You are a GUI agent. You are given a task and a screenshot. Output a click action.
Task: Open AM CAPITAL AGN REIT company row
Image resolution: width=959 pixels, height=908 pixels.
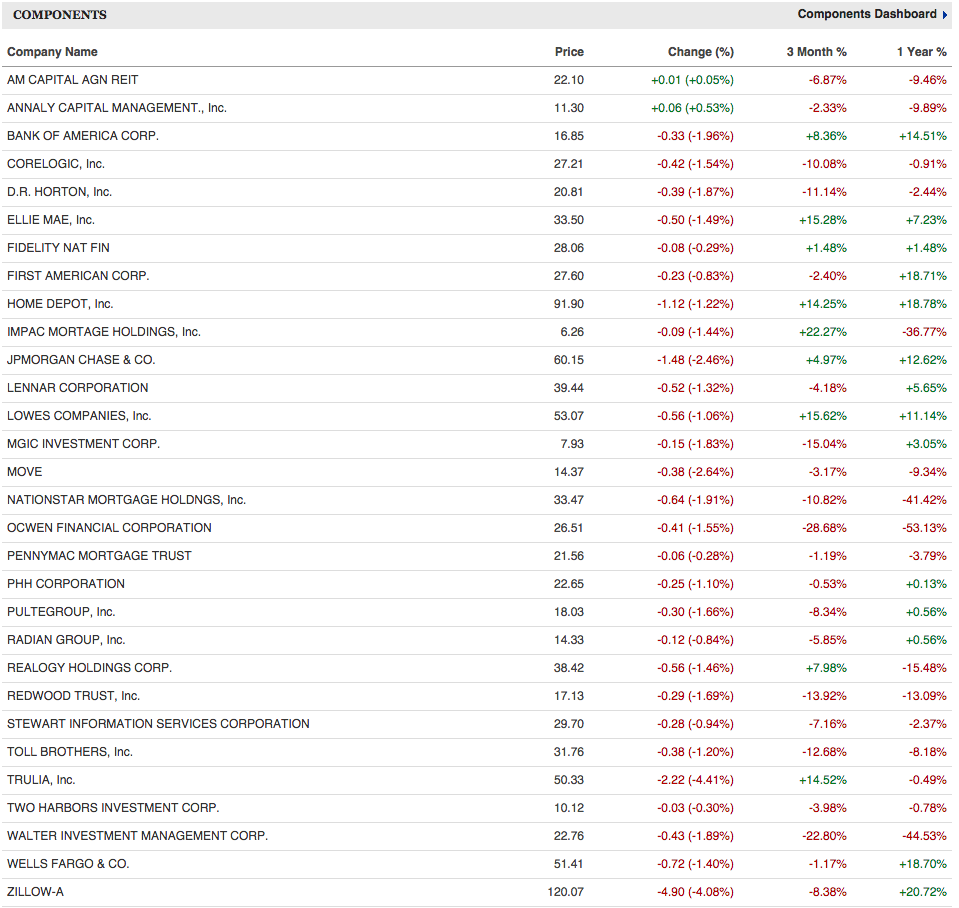pos(72,80)
